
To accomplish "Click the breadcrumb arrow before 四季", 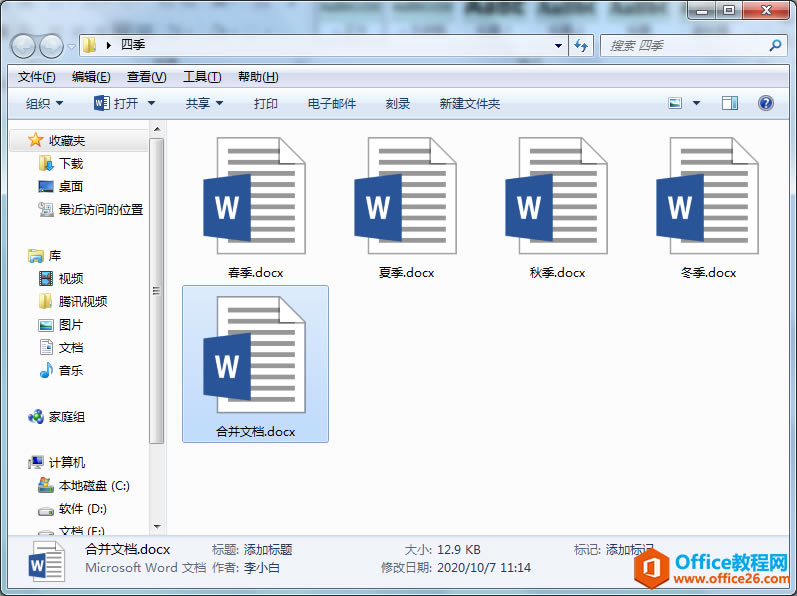I will point(109,45).
